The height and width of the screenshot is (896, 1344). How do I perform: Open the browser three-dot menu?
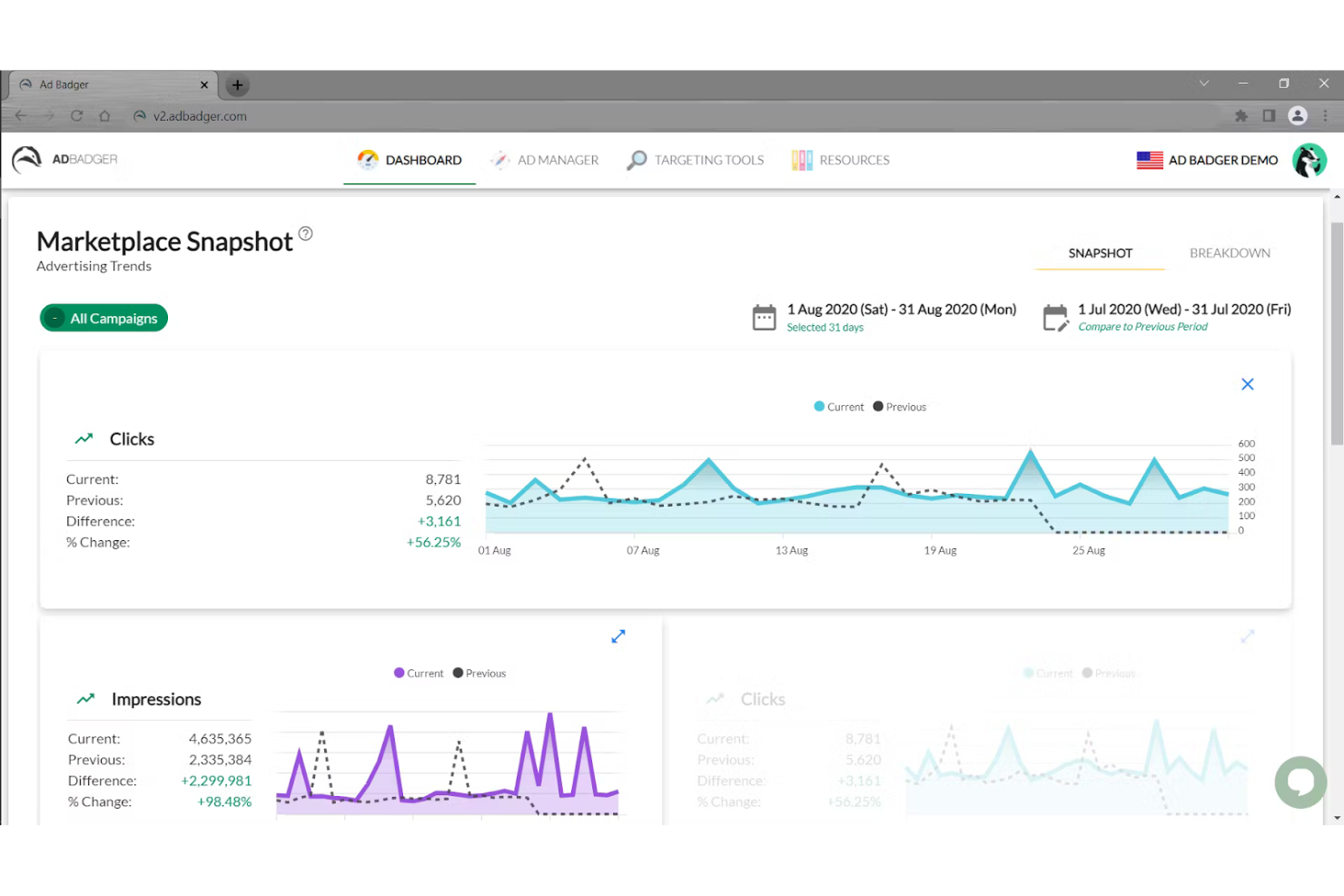coord(1326,115)
